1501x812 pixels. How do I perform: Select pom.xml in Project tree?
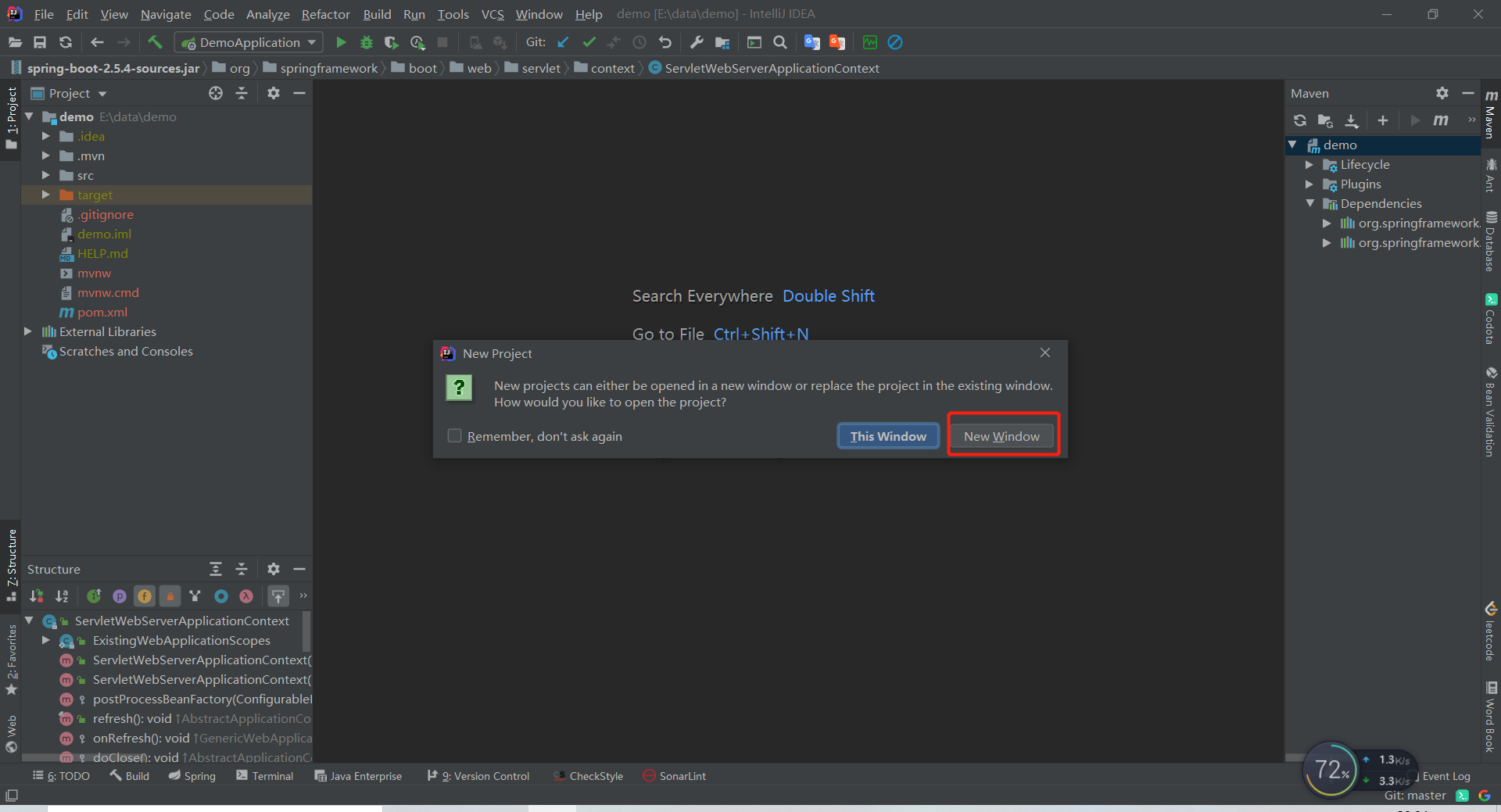click(x=102, y=312)
